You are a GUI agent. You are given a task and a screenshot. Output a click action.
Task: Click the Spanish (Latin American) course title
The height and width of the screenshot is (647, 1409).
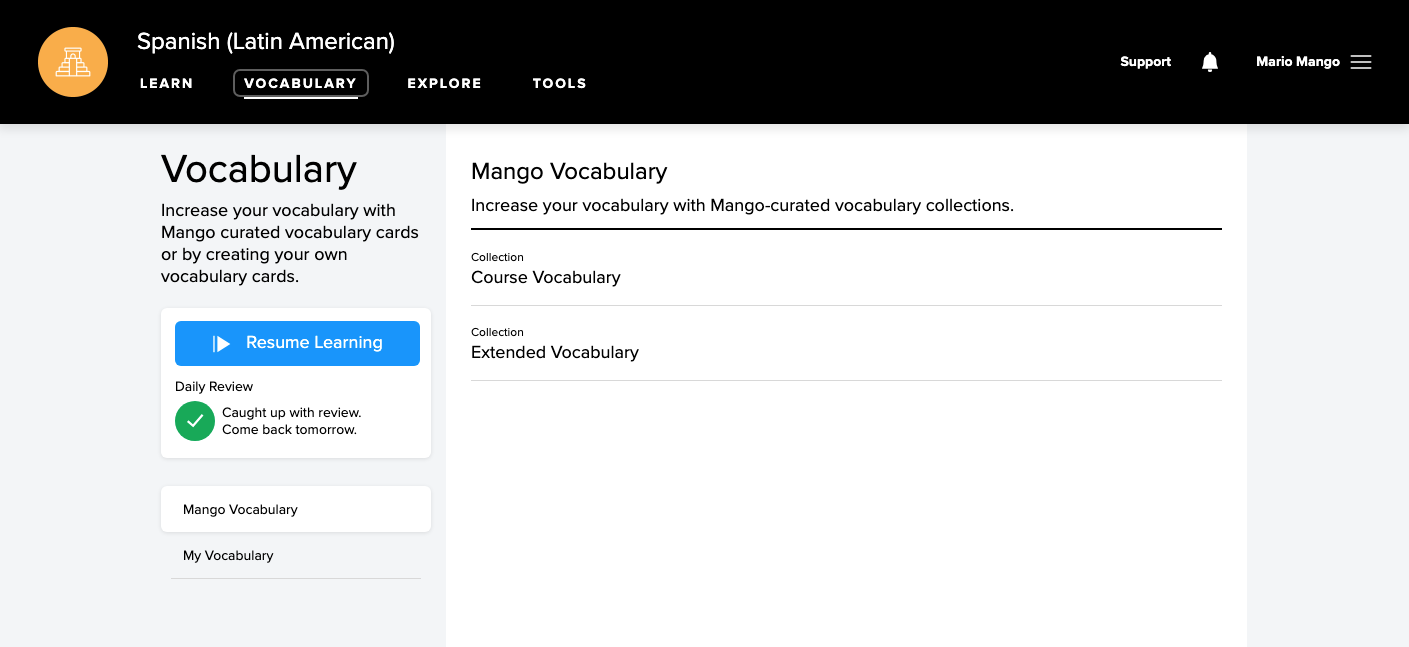(x=266, y=41)
